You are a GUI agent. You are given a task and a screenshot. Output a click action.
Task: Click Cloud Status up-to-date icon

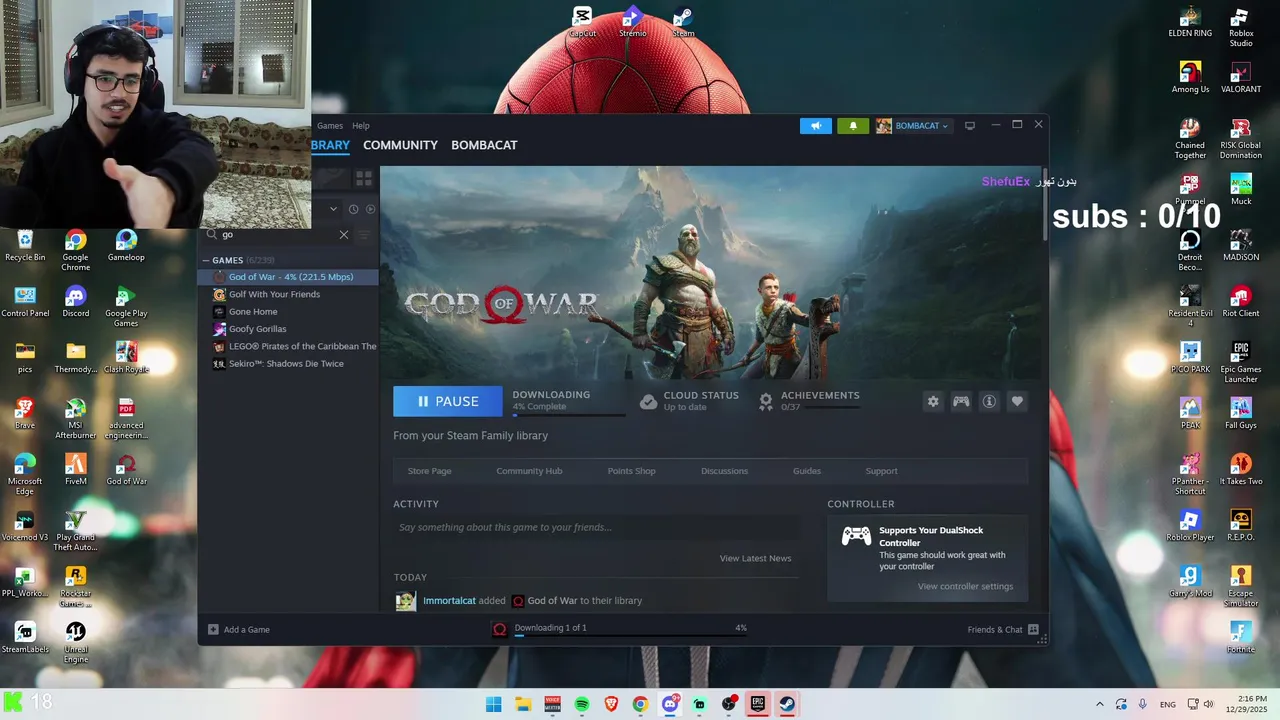(x=649, y=401)
